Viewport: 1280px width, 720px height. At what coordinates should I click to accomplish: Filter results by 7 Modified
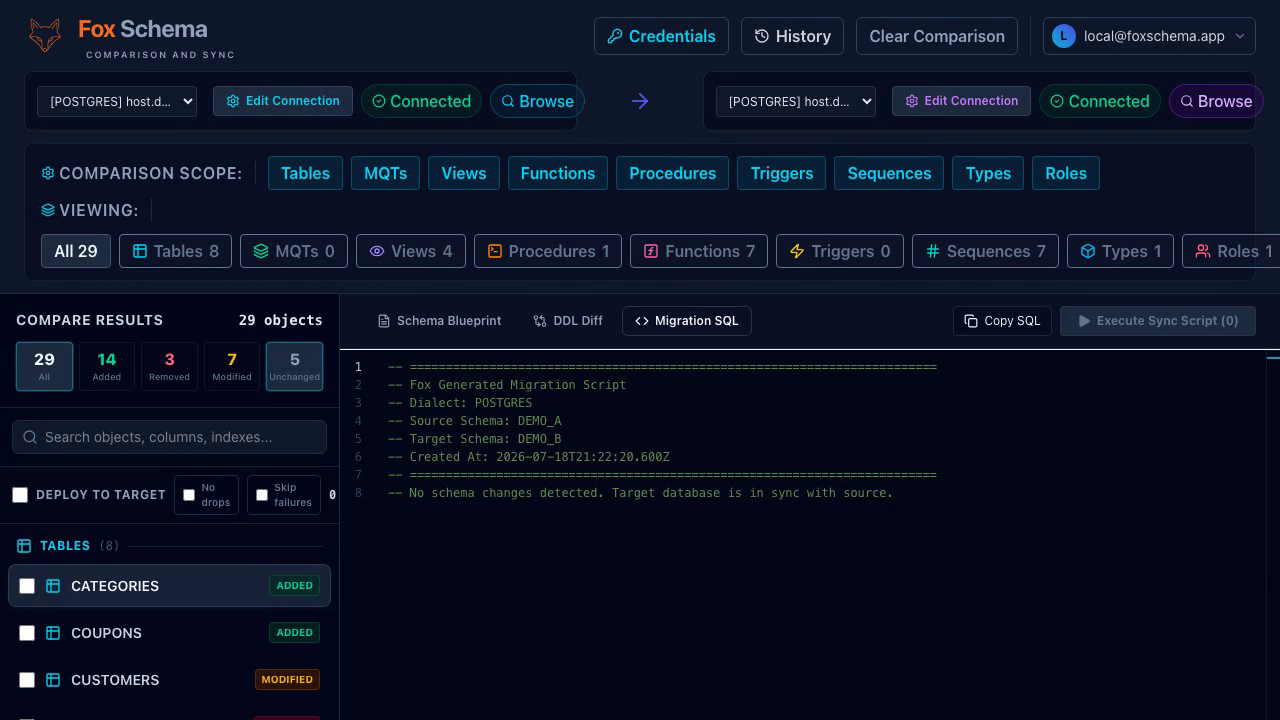(x=232, y=366)
